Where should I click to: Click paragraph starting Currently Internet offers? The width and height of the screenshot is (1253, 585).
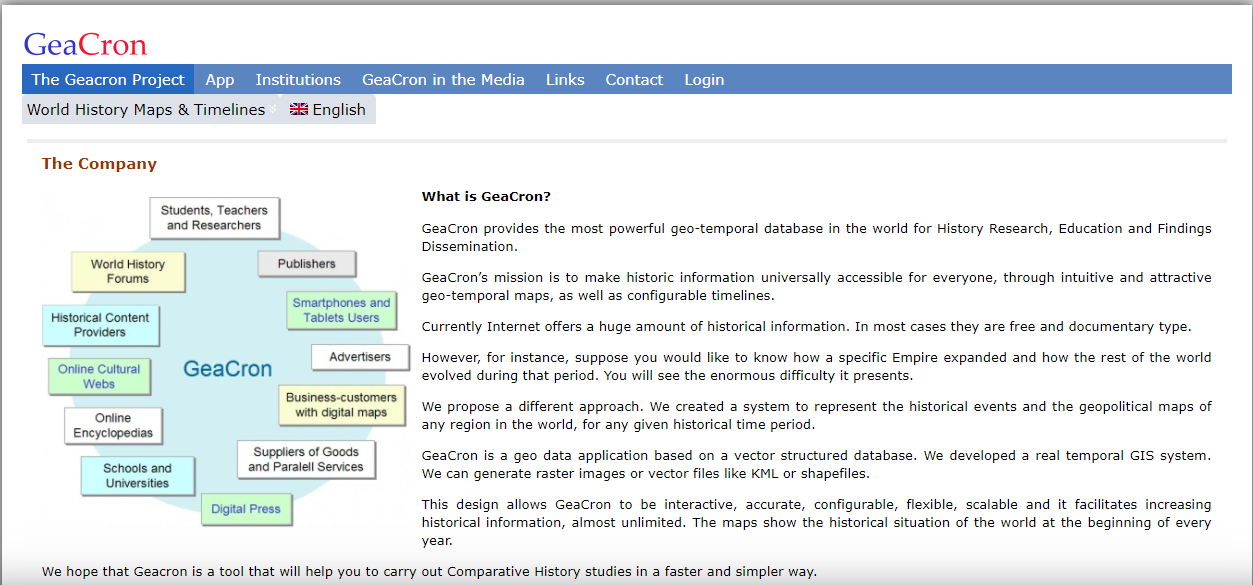(x=806, y=327)
